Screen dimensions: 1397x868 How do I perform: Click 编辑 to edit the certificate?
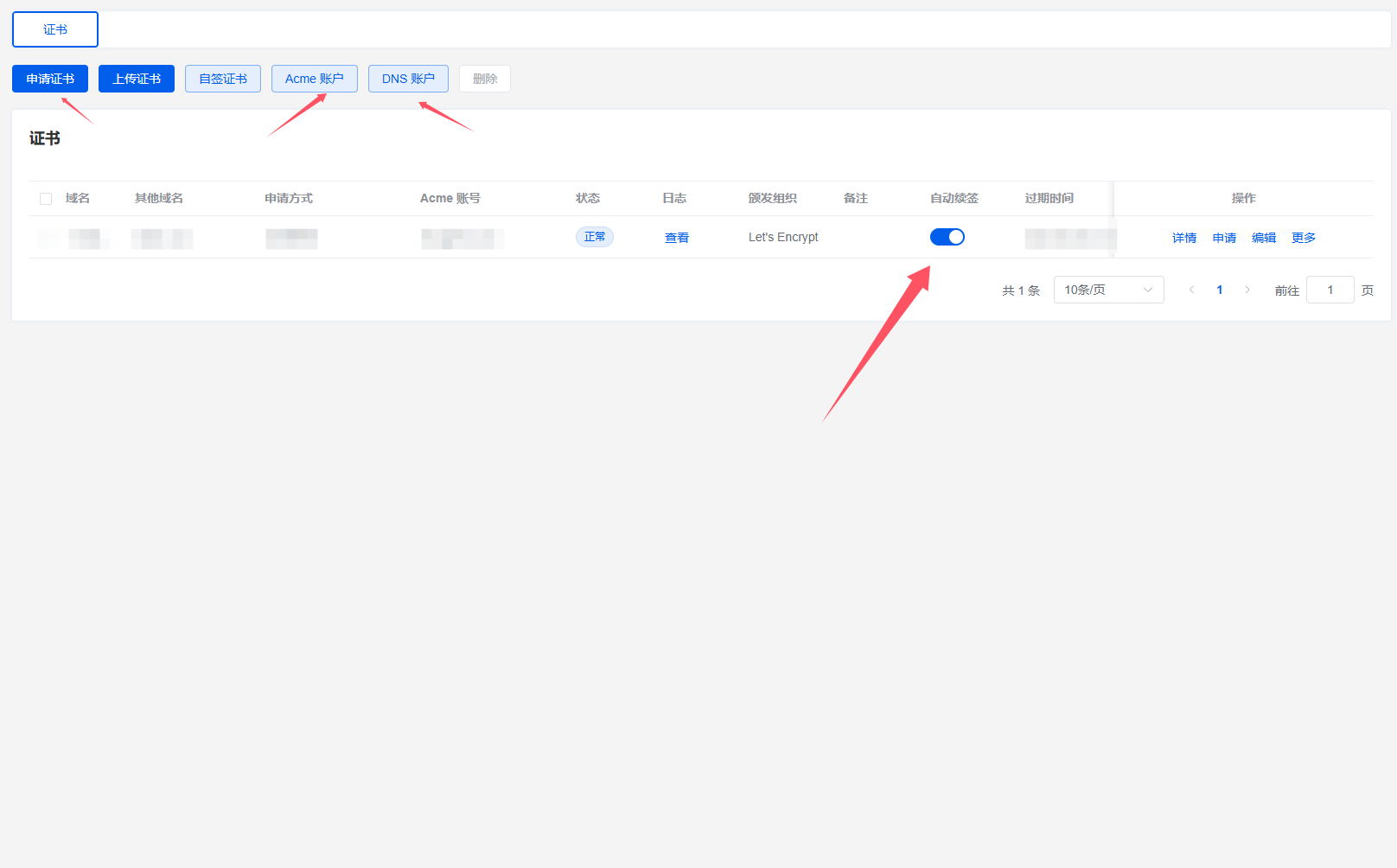(x=1264, y=238)
